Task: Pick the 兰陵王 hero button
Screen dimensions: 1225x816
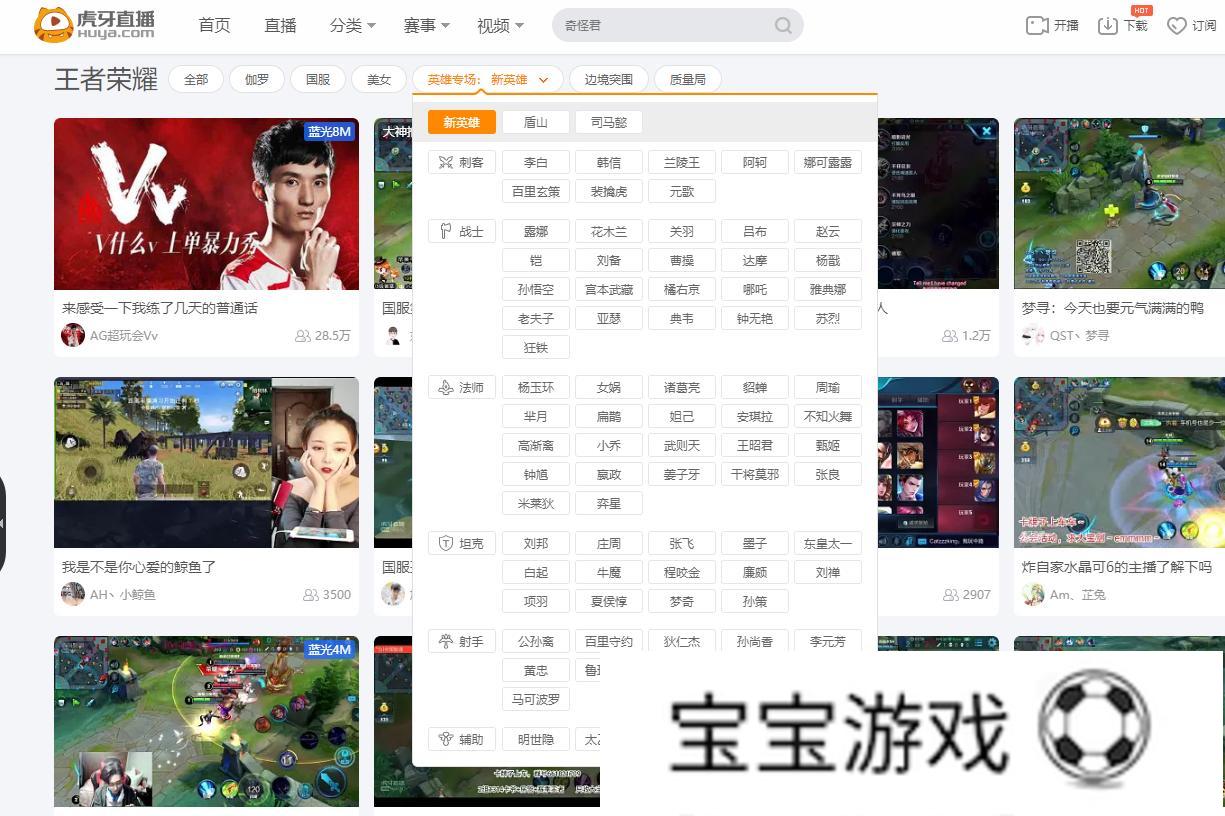Action: [682, 162]
